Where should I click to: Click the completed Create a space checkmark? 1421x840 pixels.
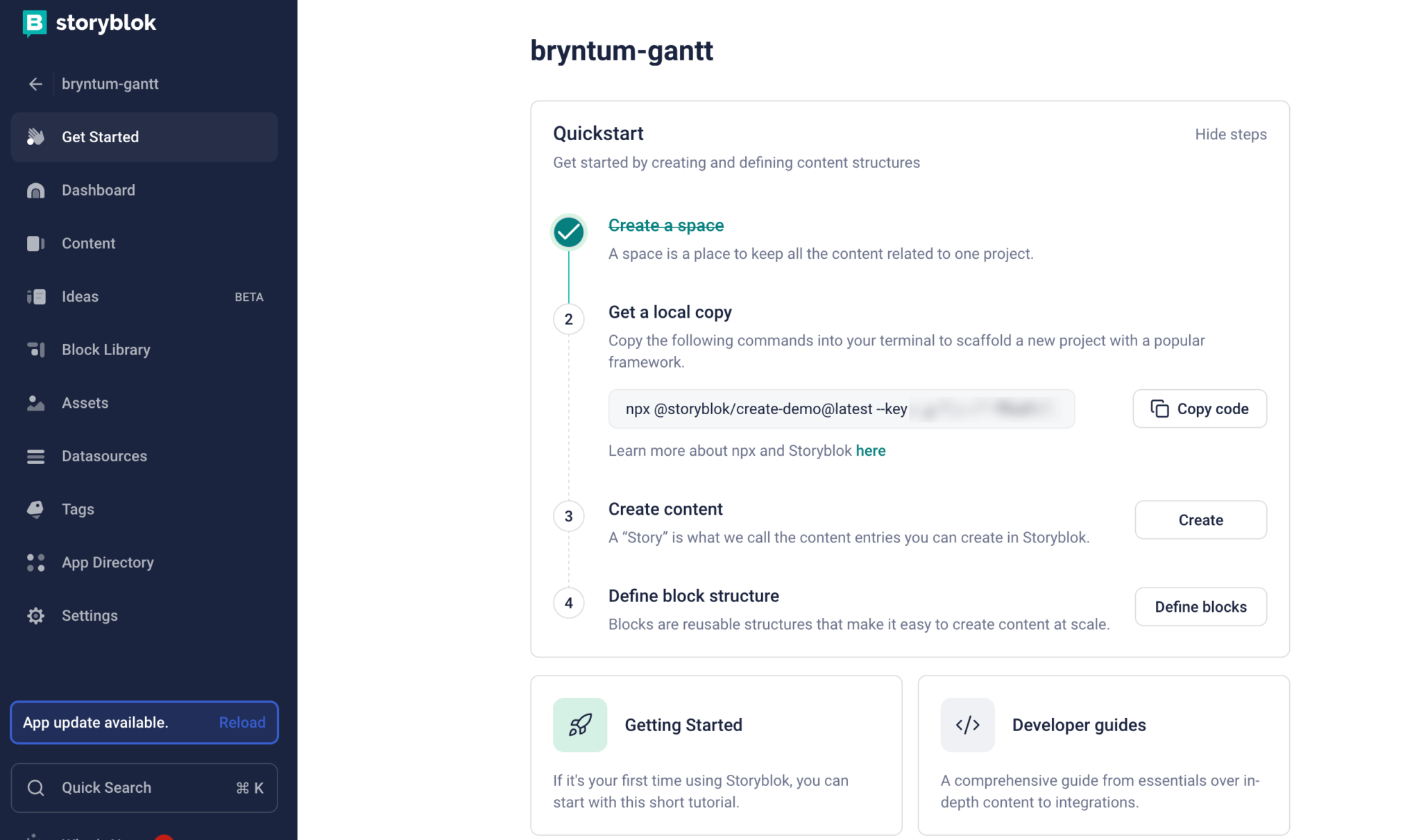(569, 232)
